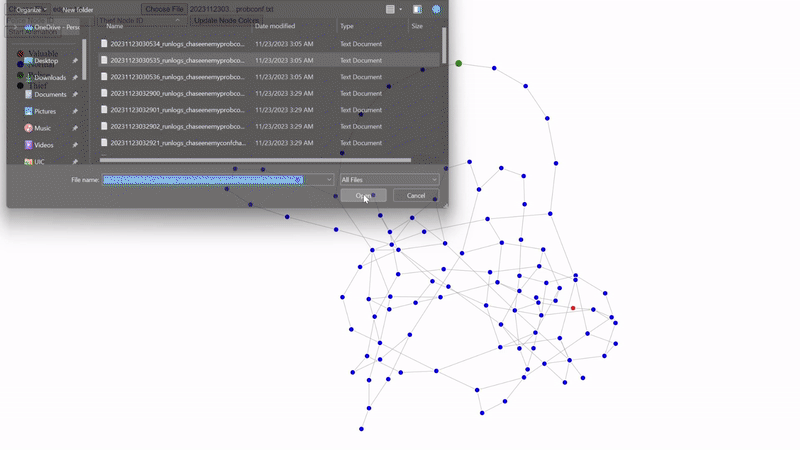This screenshot has height=450, width=800.
Task: Click the pin icon next to Pictures
Action: coord(75,111)
